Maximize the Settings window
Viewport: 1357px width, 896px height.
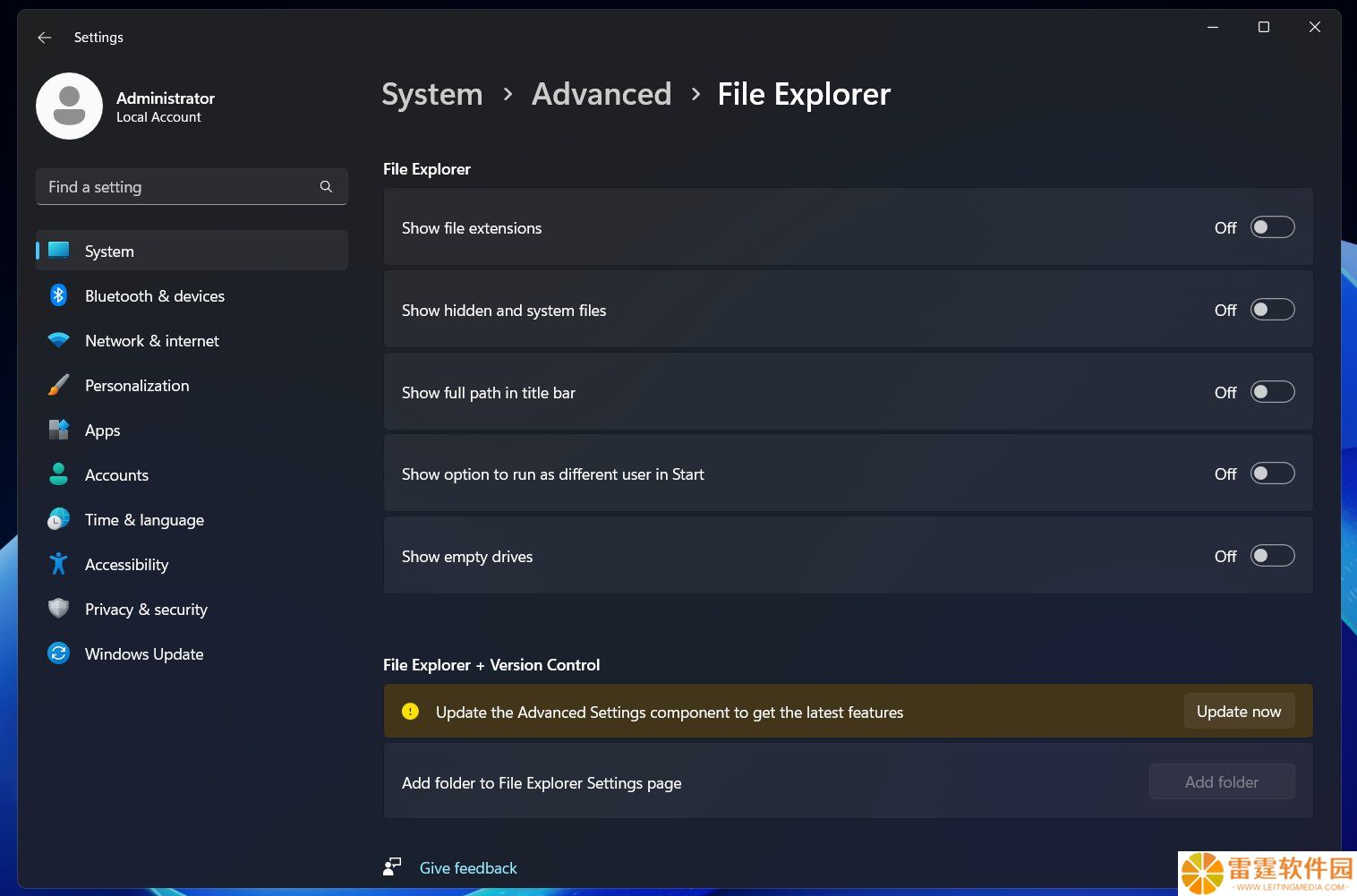[x=1264, y=27]
